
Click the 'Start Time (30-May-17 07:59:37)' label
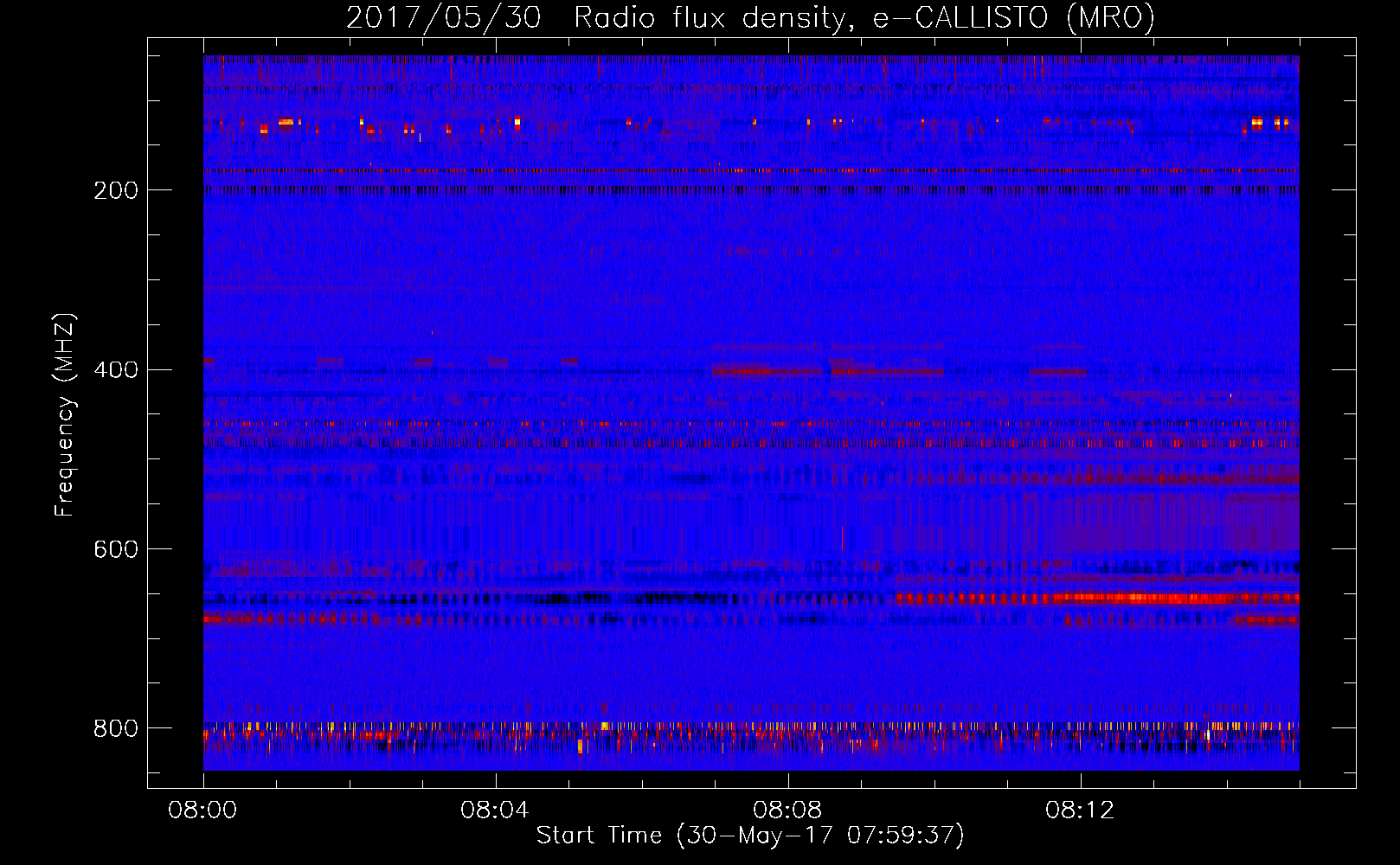[750, 836]
